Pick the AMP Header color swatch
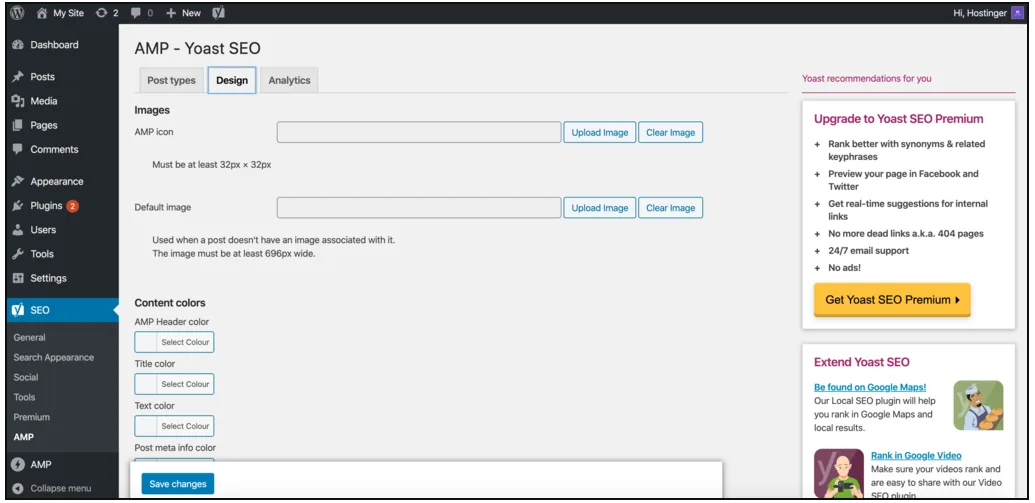This screenshot has width=1035, height=503. [146, 342]
